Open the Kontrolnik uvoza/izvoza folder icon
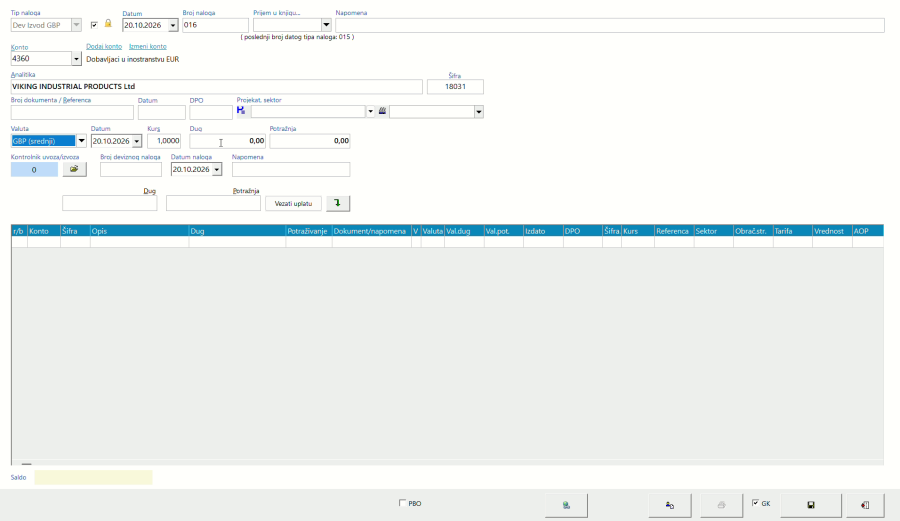 pos(75,169)
